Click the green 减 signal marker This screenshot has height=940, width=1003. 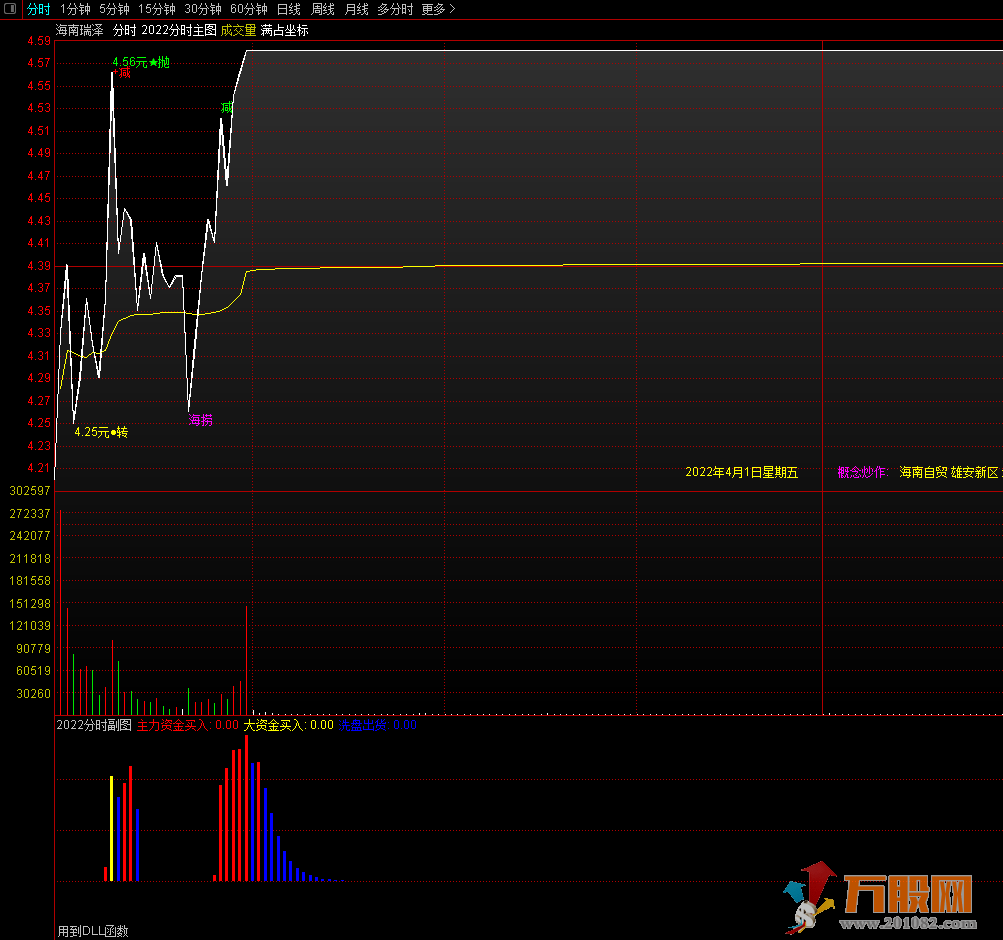pos(226,107)
